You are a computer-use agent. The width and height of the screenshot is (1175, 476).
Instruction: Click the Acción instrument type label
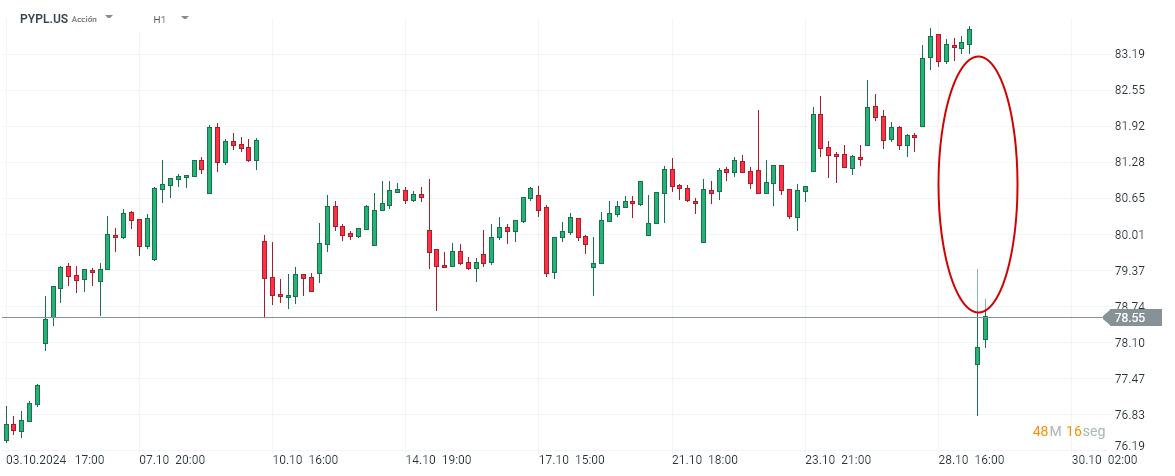coord(84,19)
